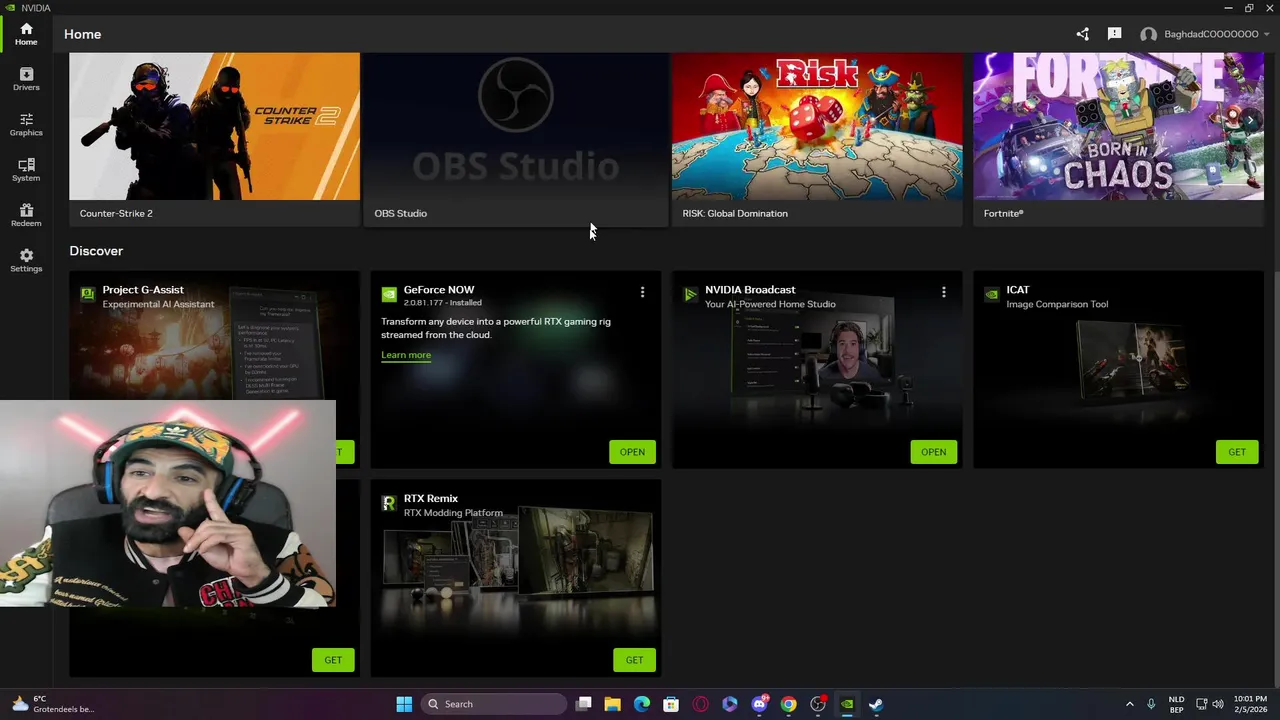
Task: Select the OBS Studio thumbnail
Action: [515, 127]
